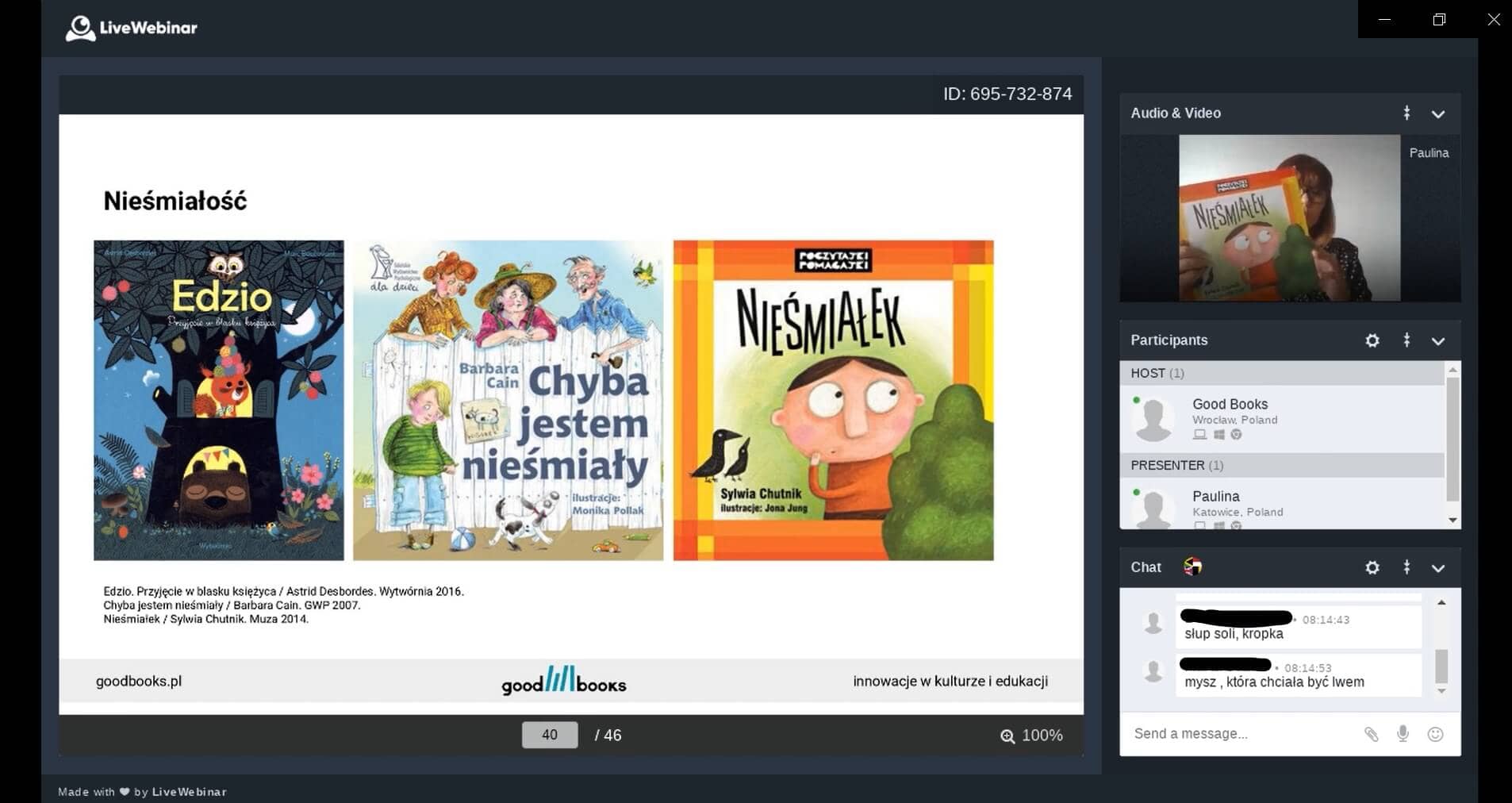Click the chat scrollbar thumb
The width and height of the screenshot is (1512, 803).
[1441, 666]
